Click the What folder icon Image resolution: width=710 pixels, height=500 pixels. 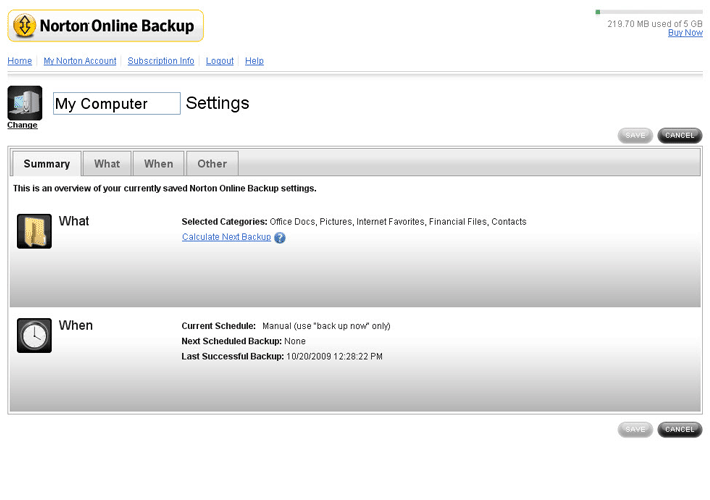tap(34, 231)
